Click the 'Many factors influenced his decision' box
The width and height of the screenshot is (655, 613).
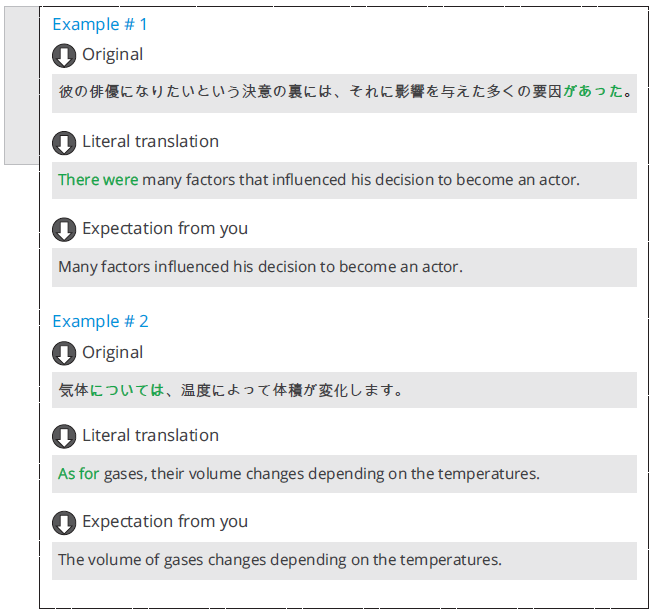[344, 267]
